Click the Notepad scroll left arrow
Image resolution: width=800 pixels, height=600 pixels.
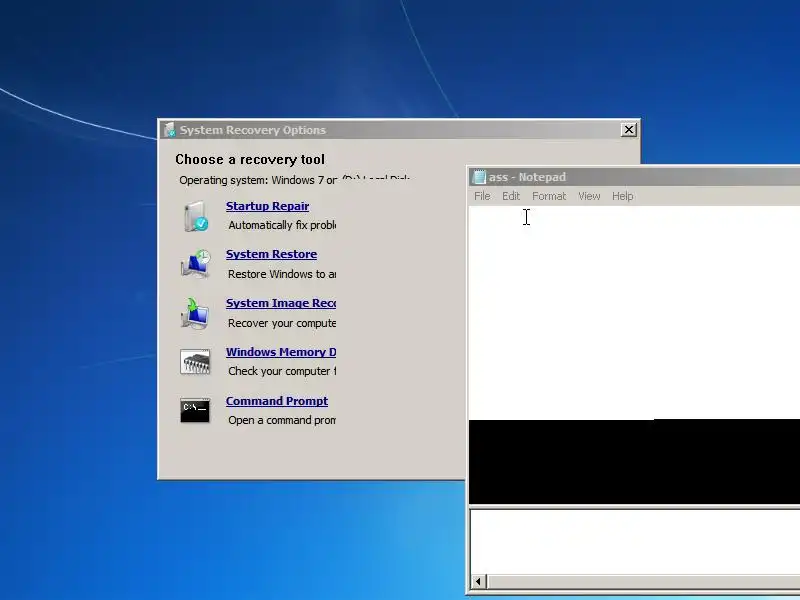pos(478,582)
